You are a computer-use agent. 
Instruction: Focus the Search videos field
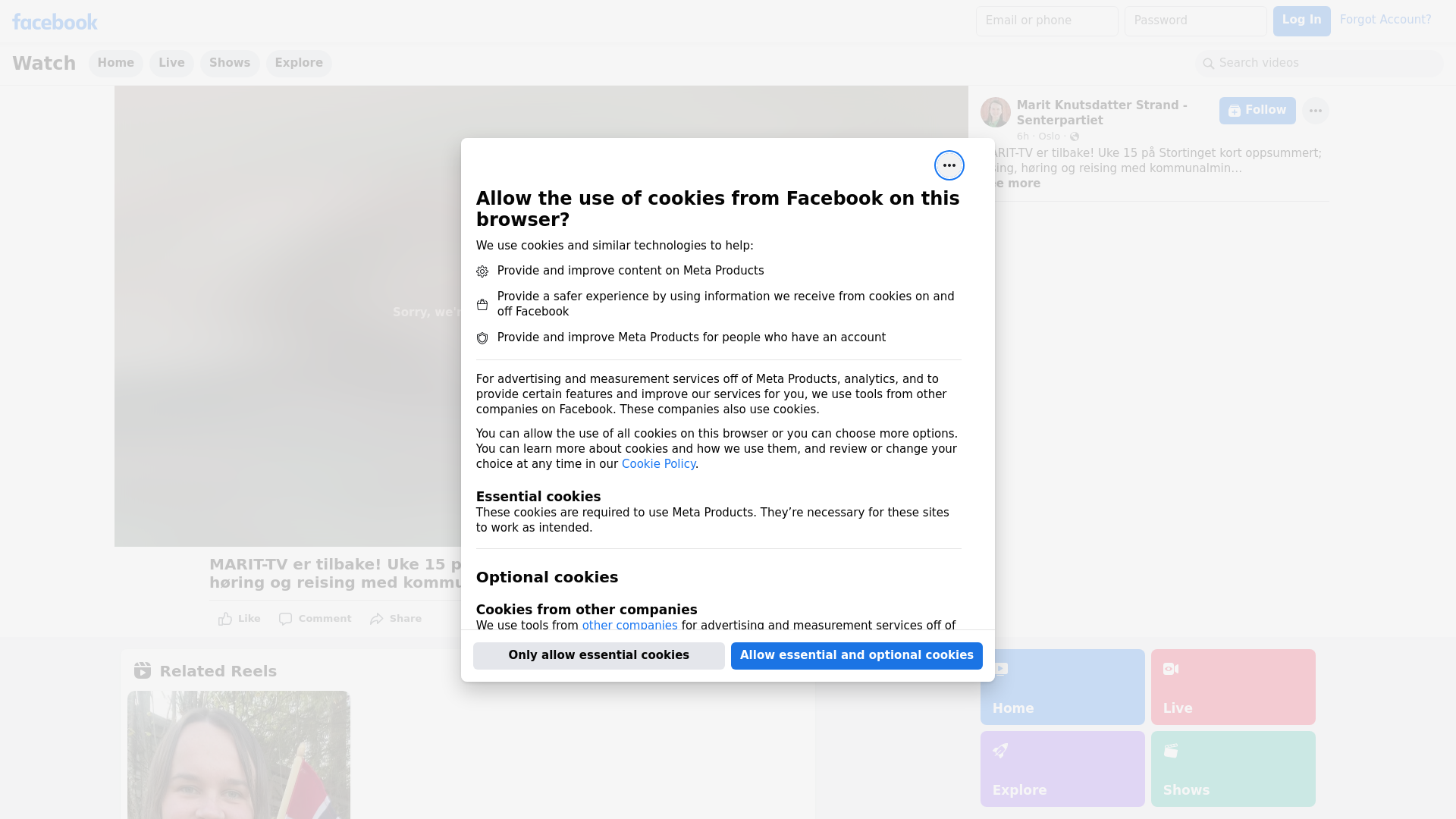coord(1319,64)
